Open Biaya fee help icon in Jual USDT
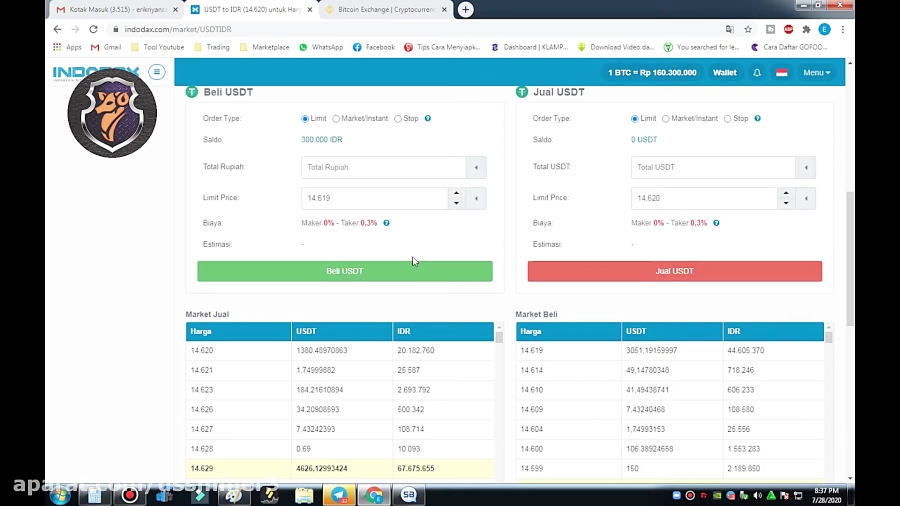Image resolution: width=900 pixels, height=506 pixels. (x=716, y=223)
